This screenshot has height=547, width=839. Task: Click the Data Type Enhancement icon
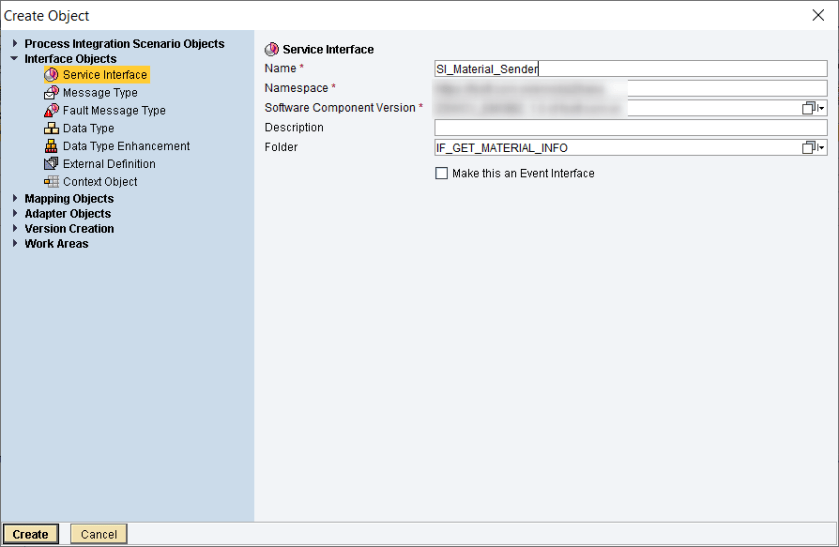(x=52, y=146)
